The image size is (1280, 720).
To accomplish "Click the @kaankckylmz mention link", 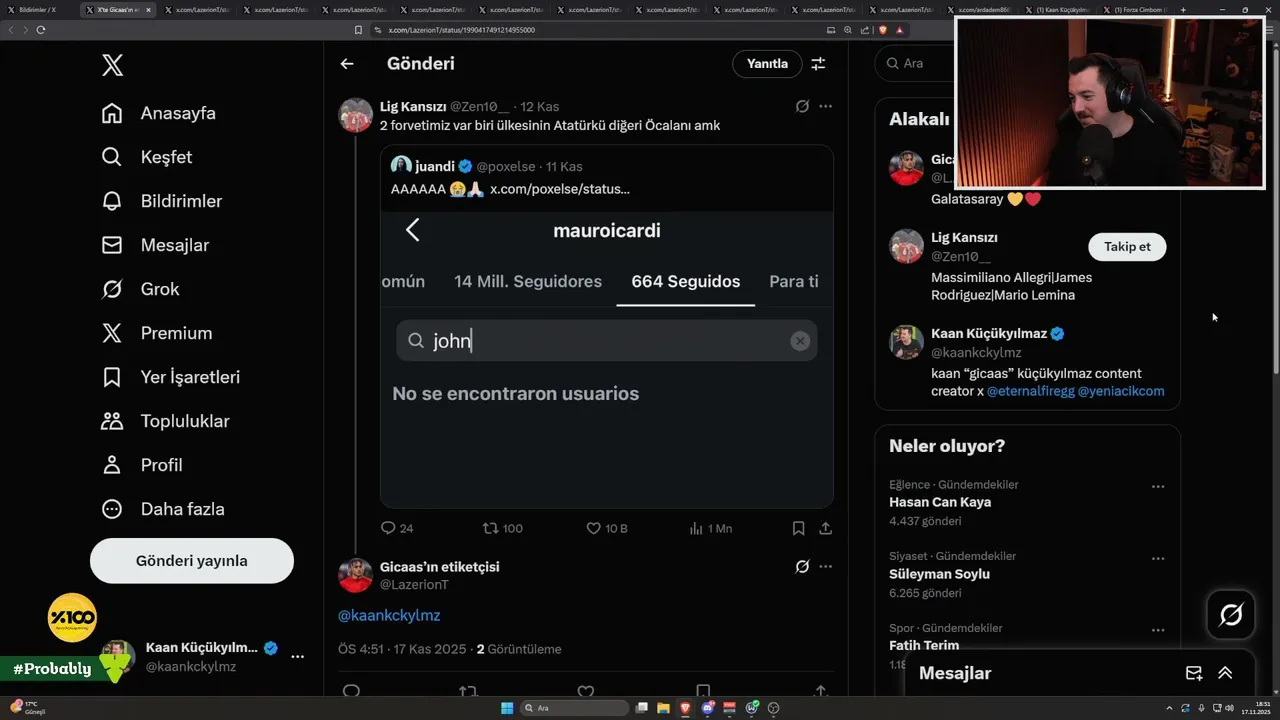I will click(x=389, y=616).
